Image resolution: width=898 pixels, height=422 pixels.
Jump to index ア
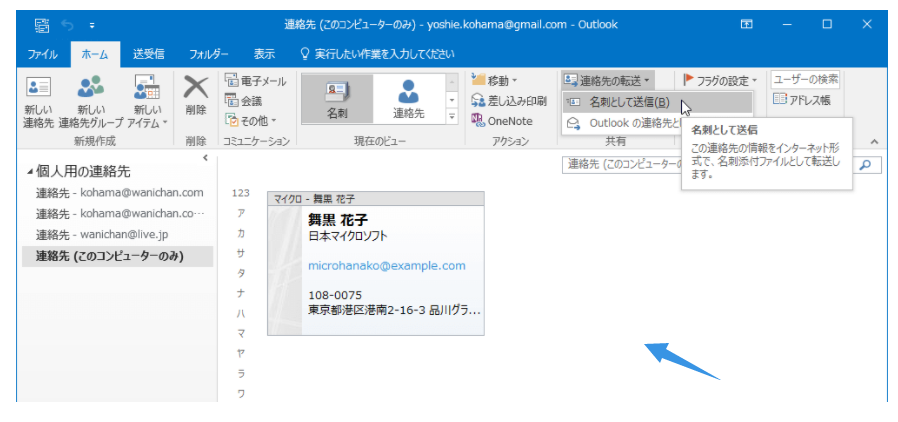point(241,213)
